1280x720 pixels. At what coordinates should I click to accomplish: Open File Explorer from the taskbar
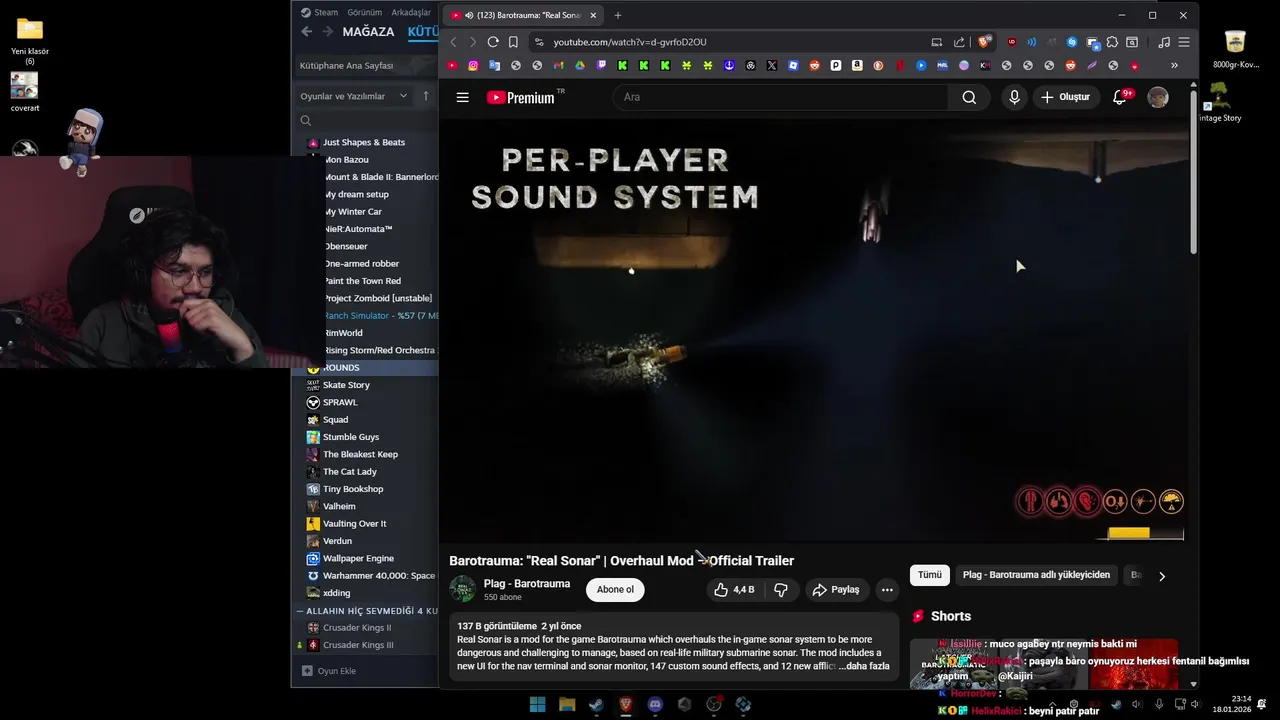[567, 704]
